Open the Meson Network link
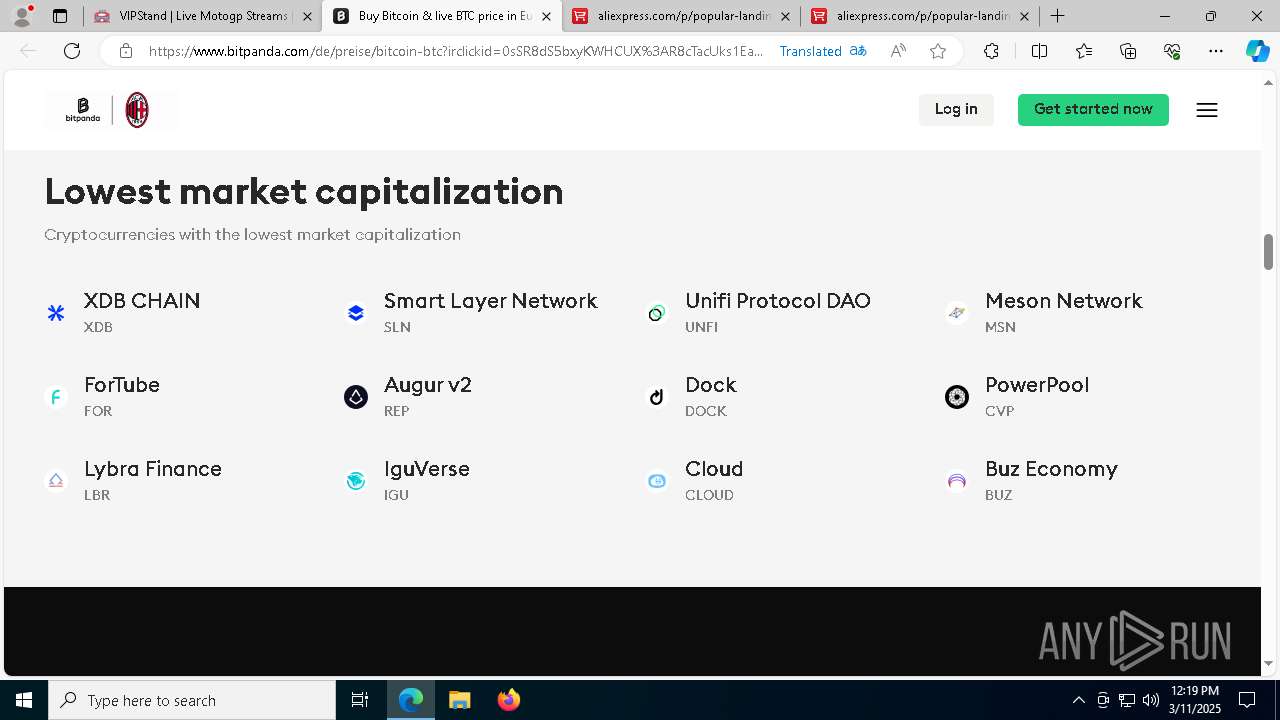 coord(1063,301)
